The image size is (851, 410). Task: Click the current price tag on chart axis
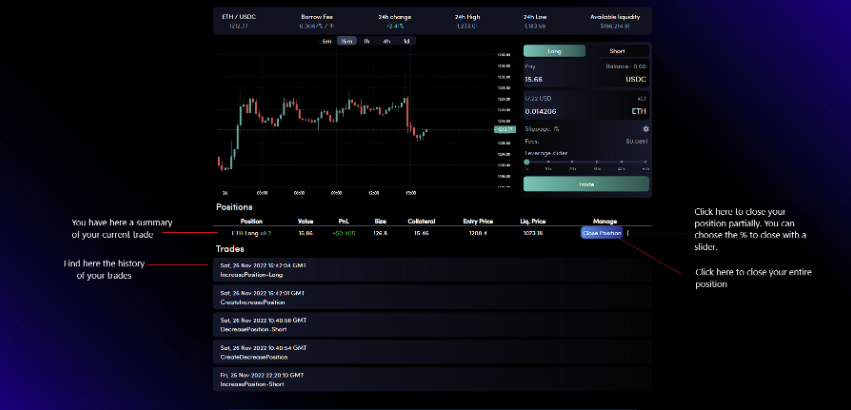coord(504,129)
